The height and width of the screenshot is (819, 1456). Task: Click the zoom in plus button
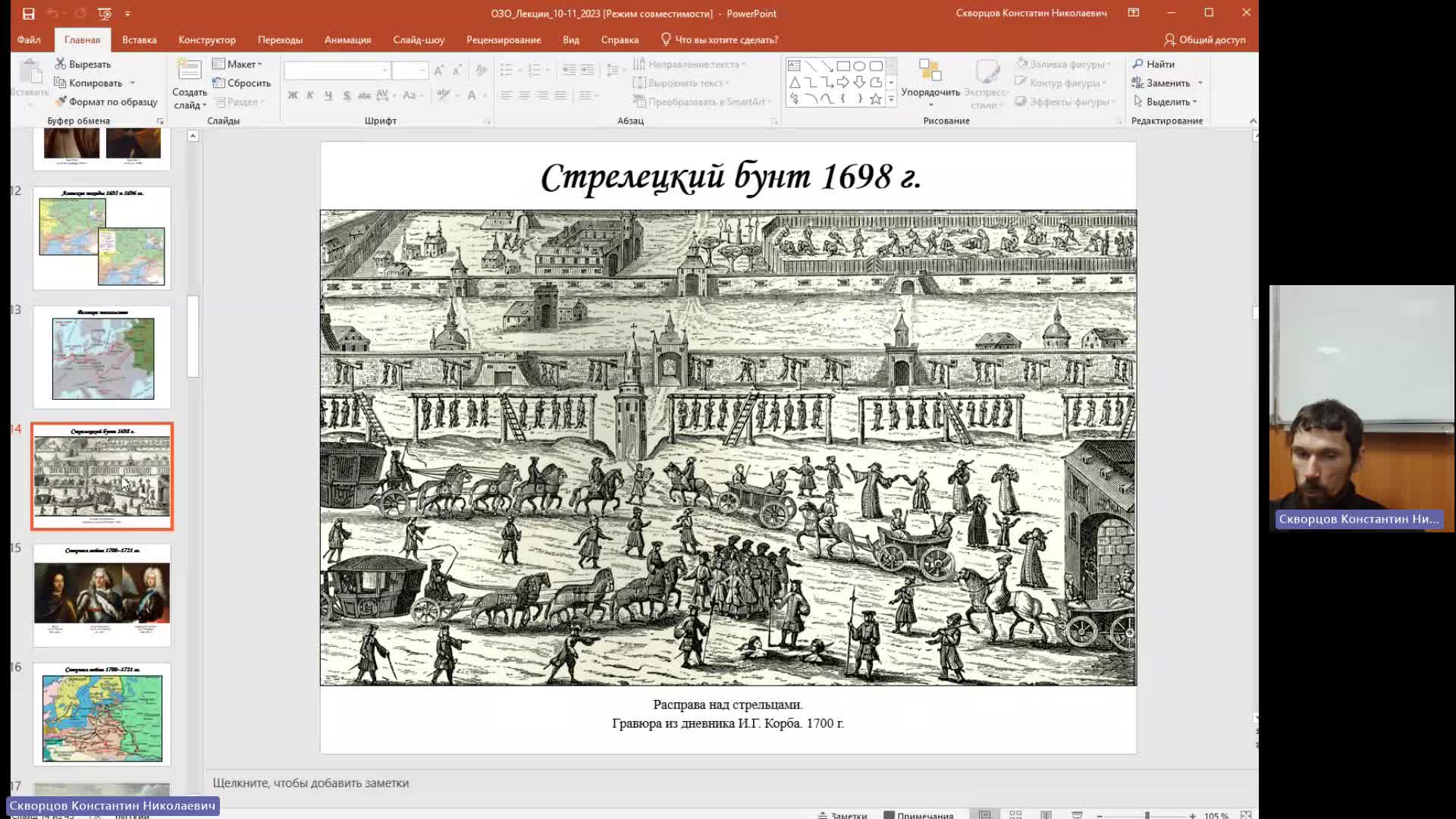pyautogui.click(x=1193, y=815)
